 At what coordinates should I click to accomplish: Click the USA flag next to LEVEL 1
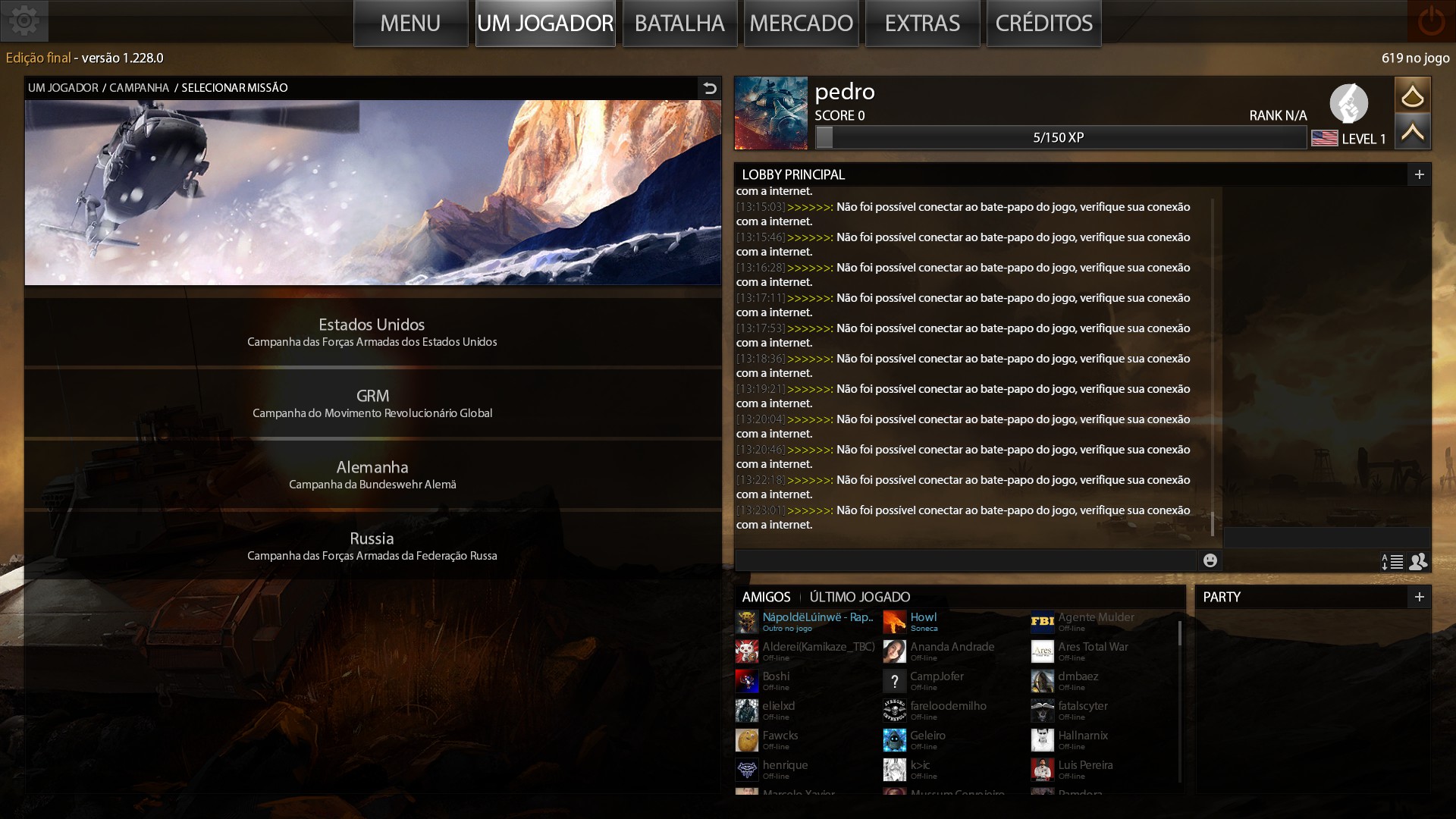coord(1324,139)
